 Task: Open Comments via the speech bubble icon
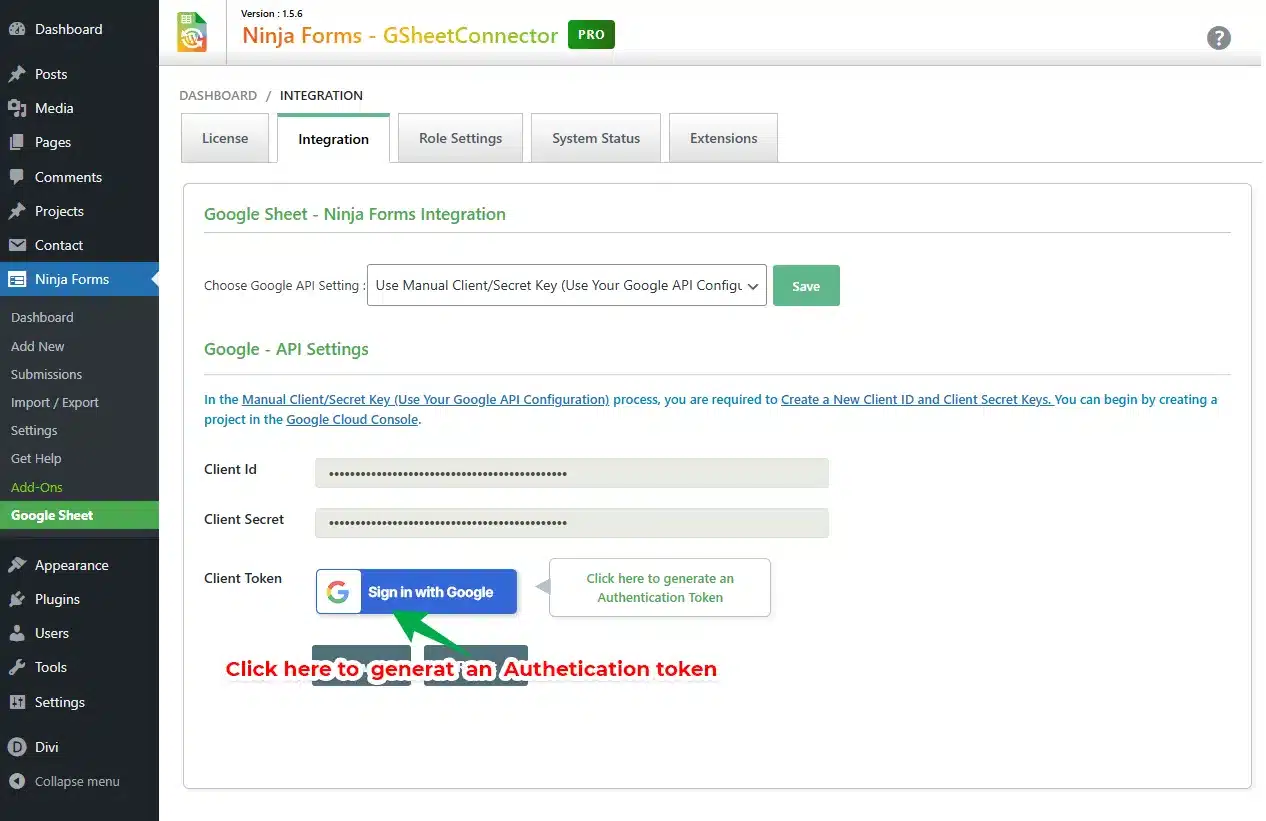tap(17, 177)
